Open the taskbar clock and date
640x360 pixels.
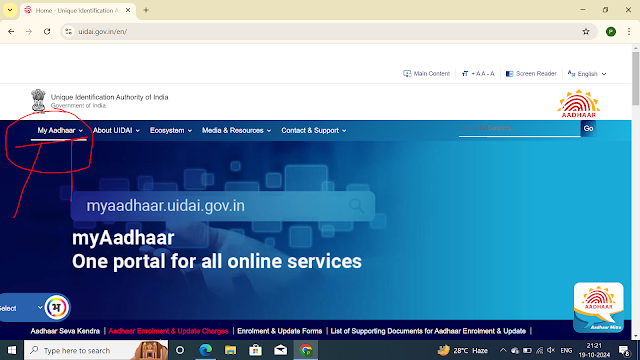pyautogui.click(x=594, y=350)
